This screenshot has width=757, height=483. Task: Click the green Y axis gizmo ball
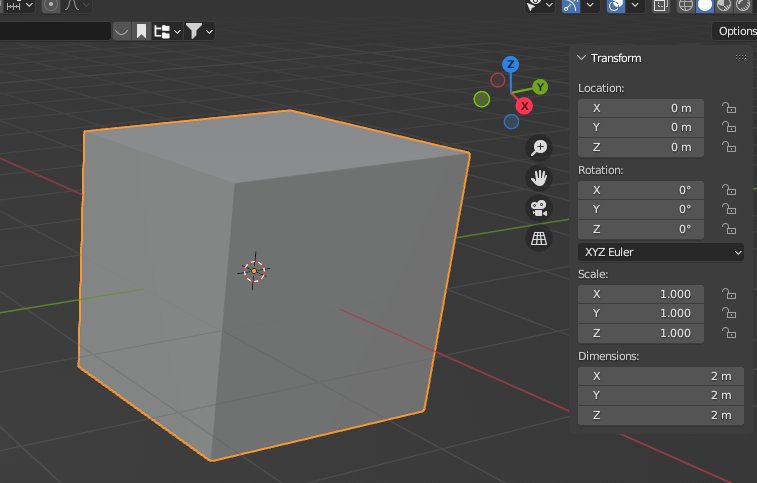(x=539, y=87)
